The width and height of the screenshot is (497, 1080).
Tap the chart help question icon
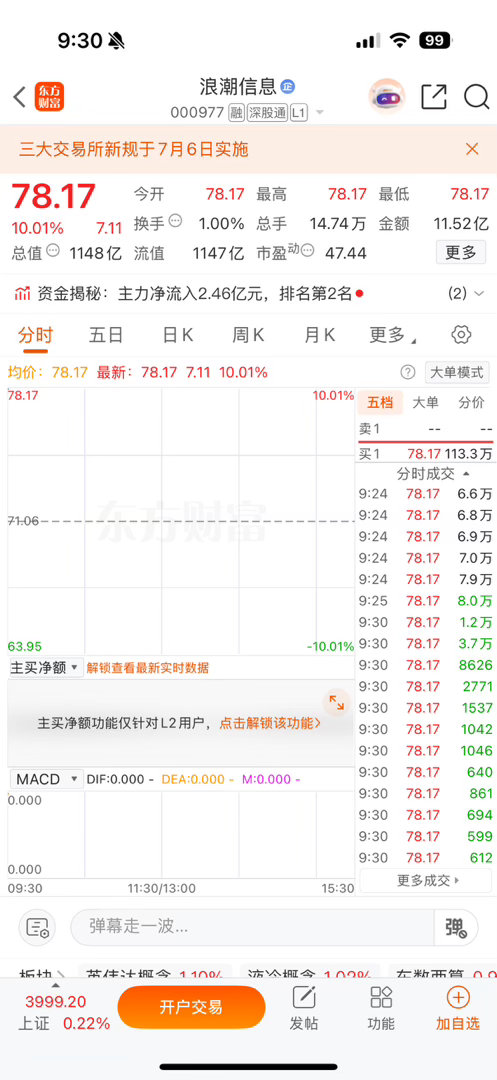coord(408,373)
